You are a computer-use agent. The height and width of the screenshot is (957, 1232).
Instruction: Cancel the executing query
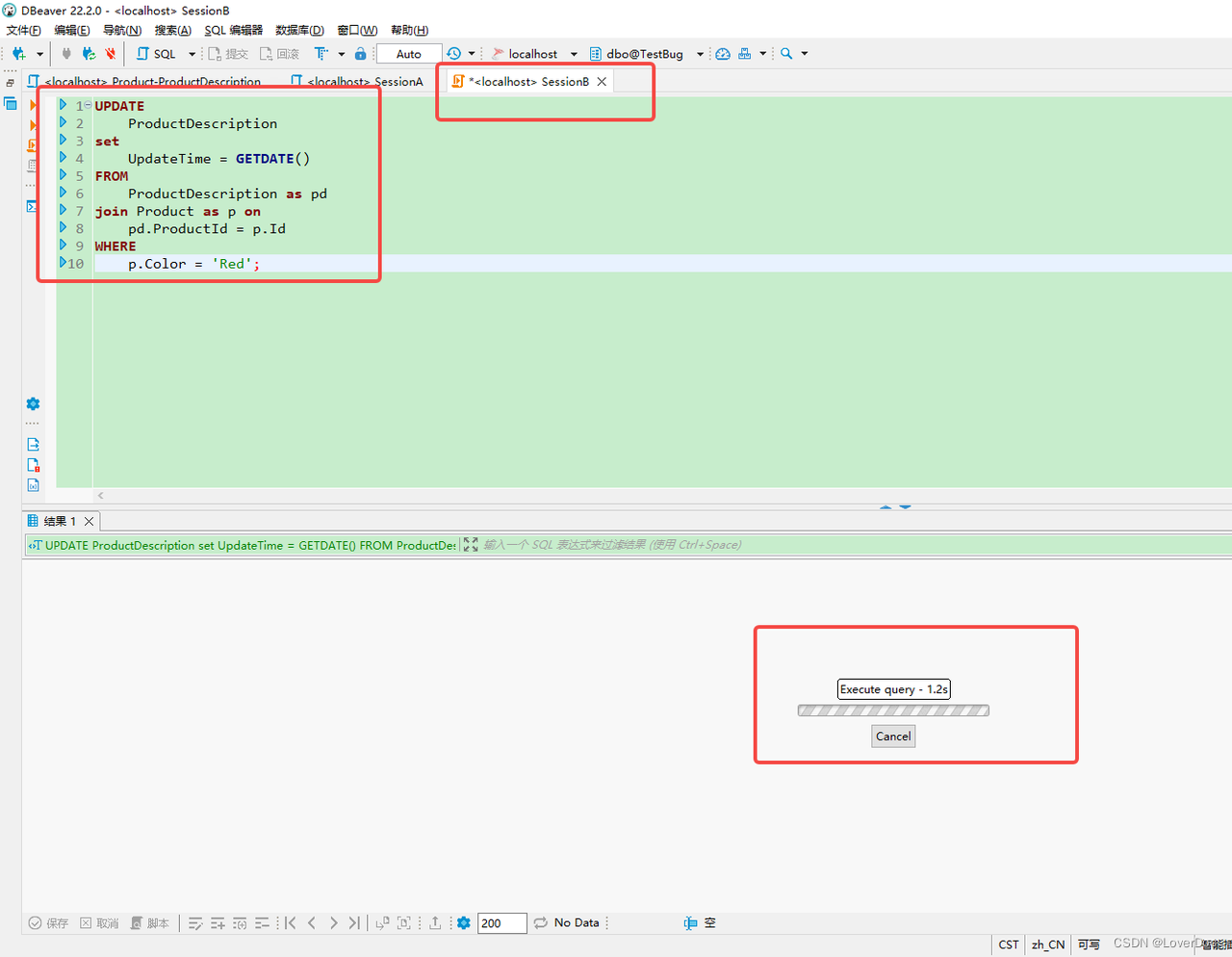coord(893,737)
